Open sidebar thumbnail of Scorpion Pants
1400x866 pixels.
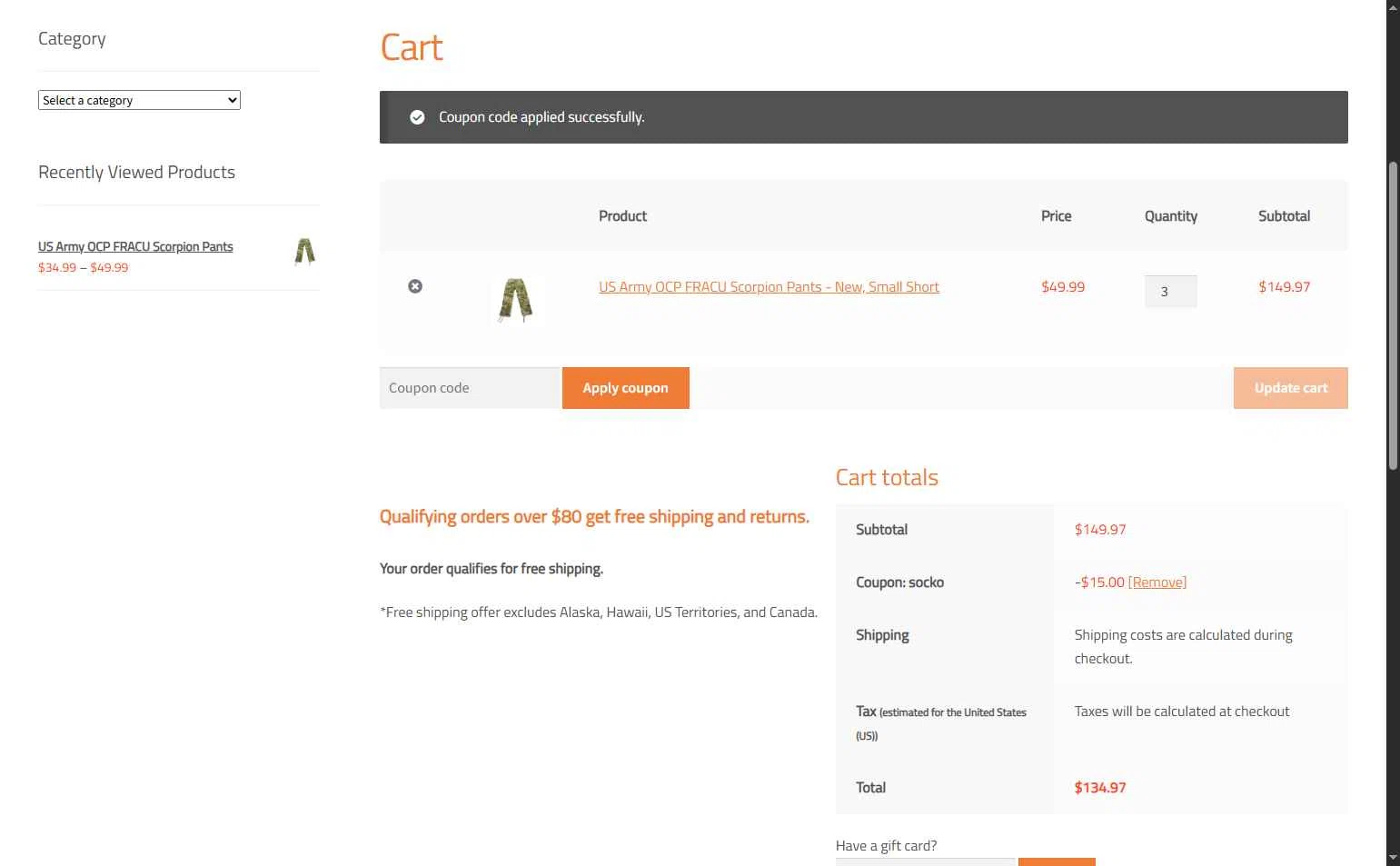[x=305, y=251]
